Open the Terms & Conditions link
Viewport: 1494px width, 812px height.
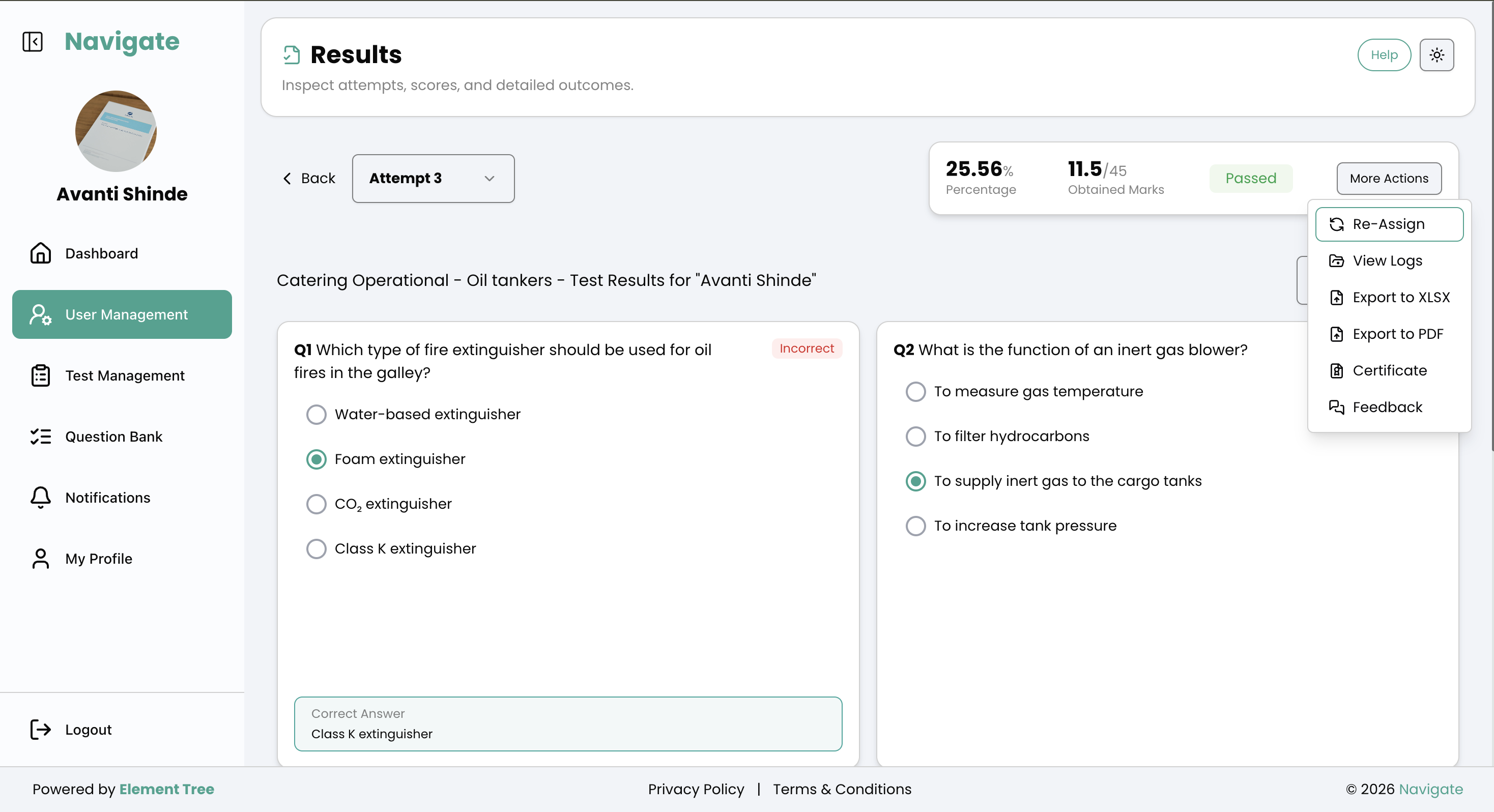point(842,789)
